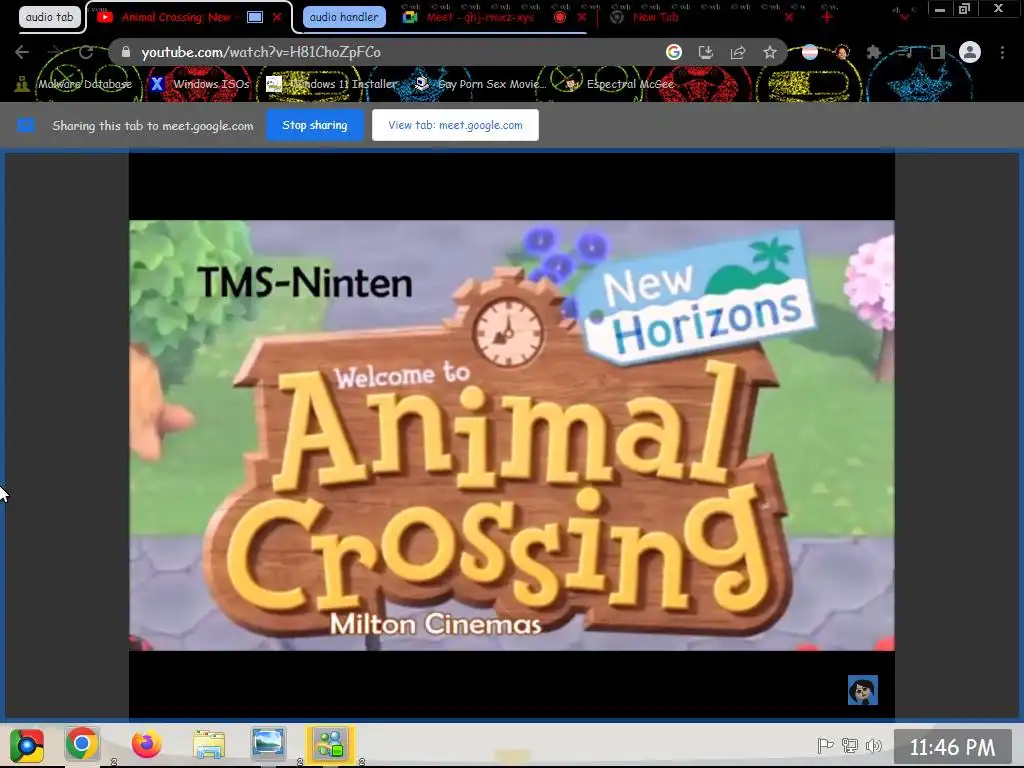1024x768 pixels.
Task: Switch to the Google Meet tab
Action: point(480,17)
